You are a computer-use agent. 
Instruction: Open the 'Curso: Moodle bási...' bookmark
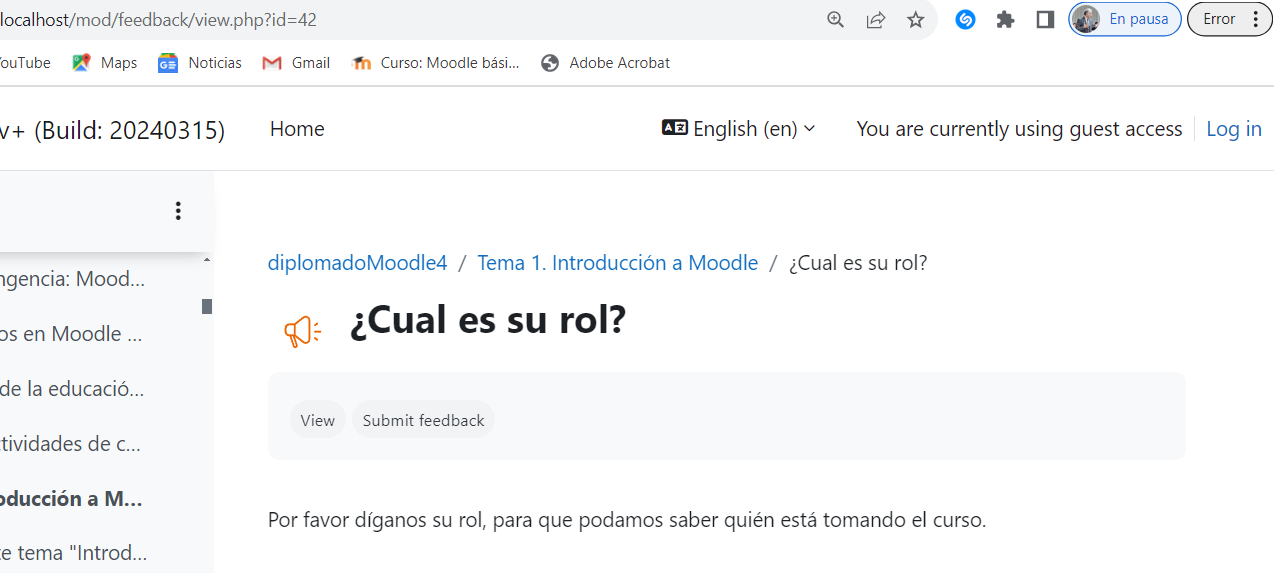click(x=436, y=63)
